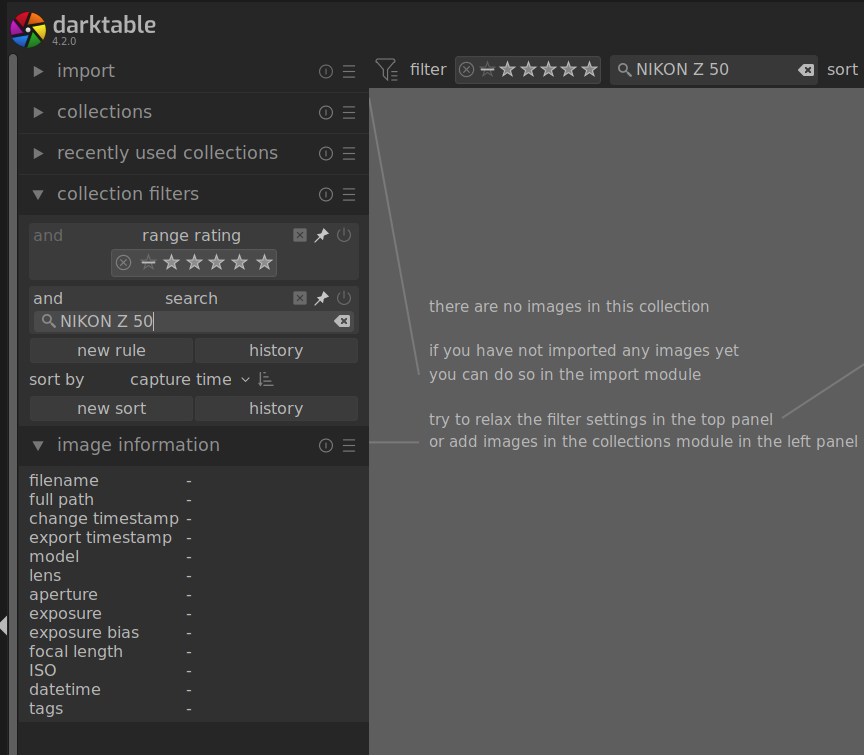Clear the star rating in the top filter bar

(x=466, y=70)
